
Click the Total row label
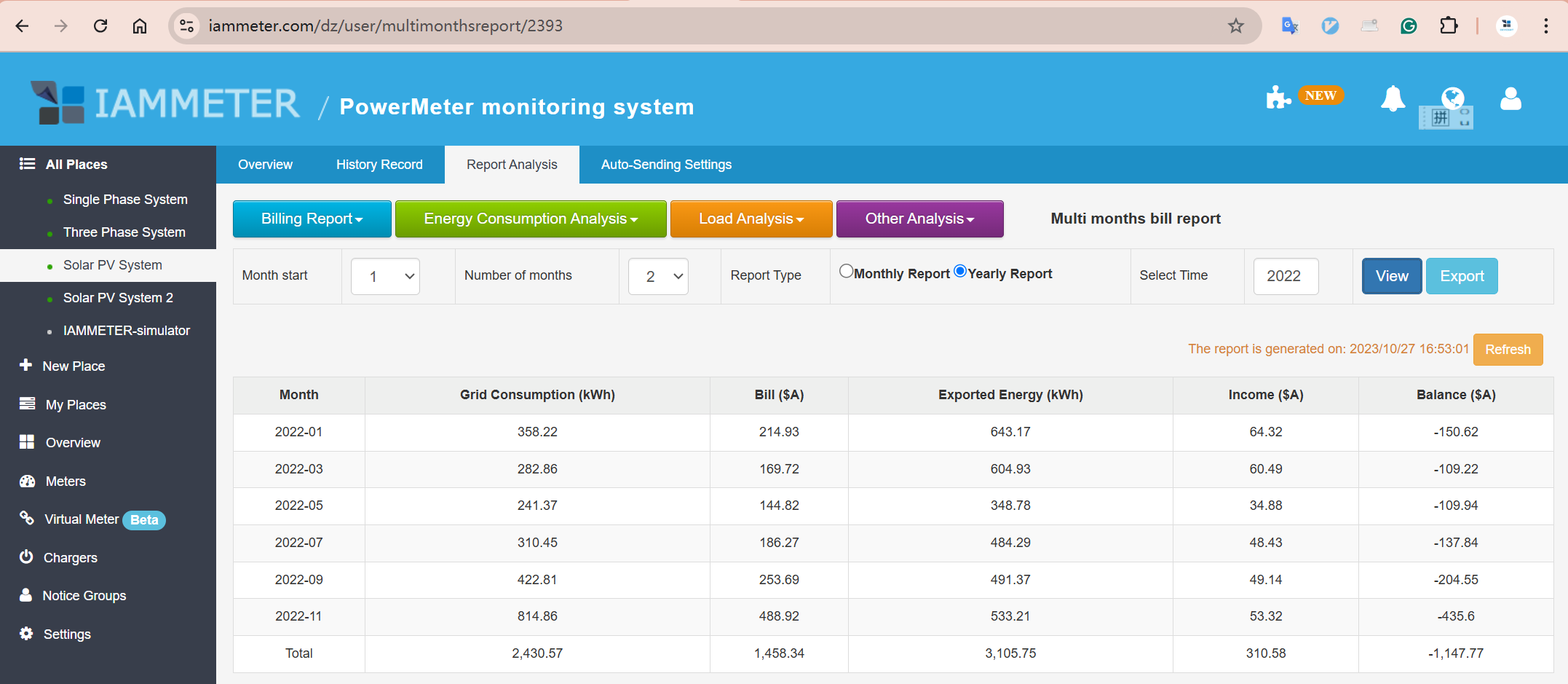tap(298, 653)
